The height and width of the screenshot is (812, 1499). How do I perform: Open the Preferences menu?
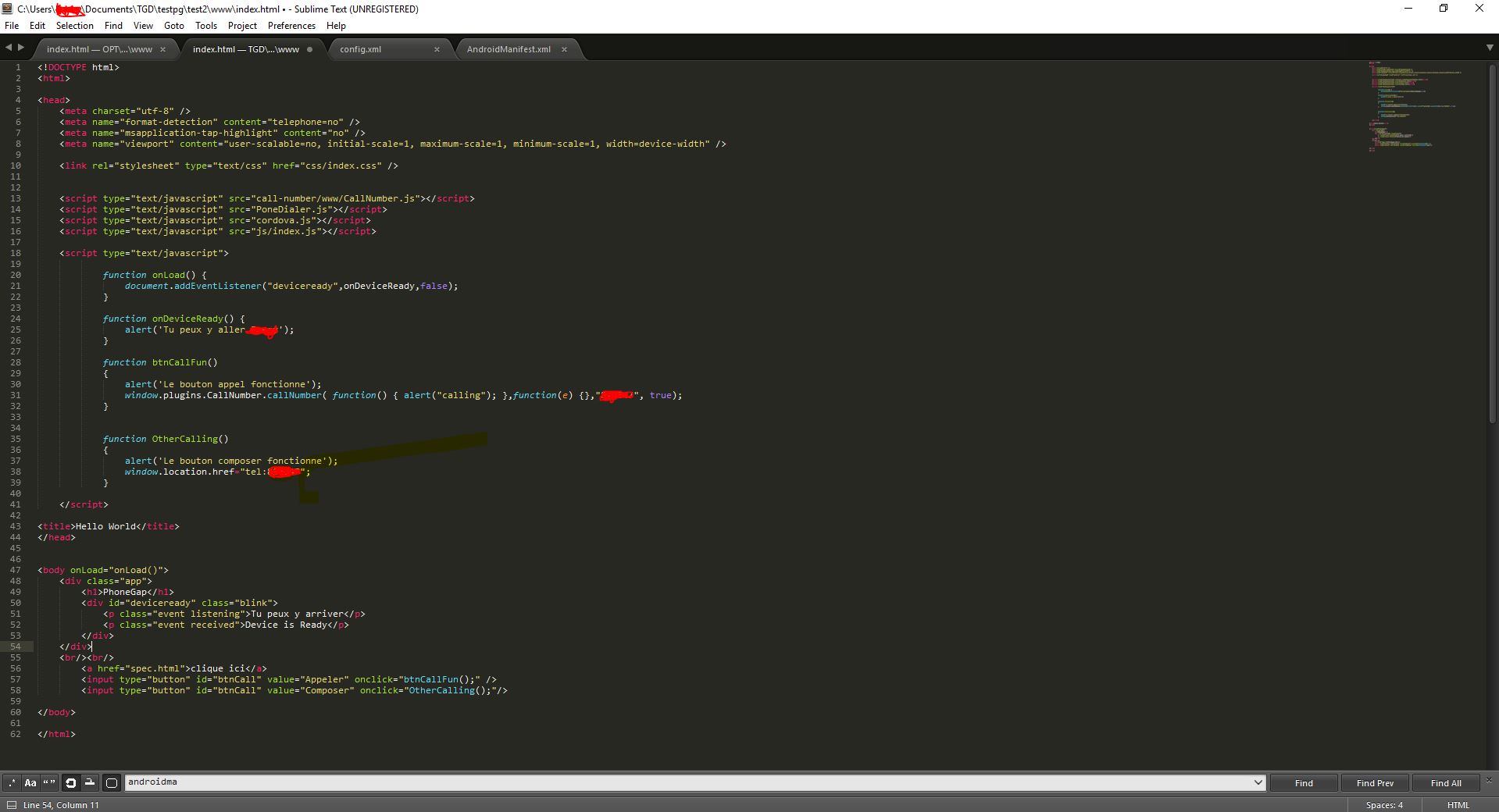pos(291,26)
